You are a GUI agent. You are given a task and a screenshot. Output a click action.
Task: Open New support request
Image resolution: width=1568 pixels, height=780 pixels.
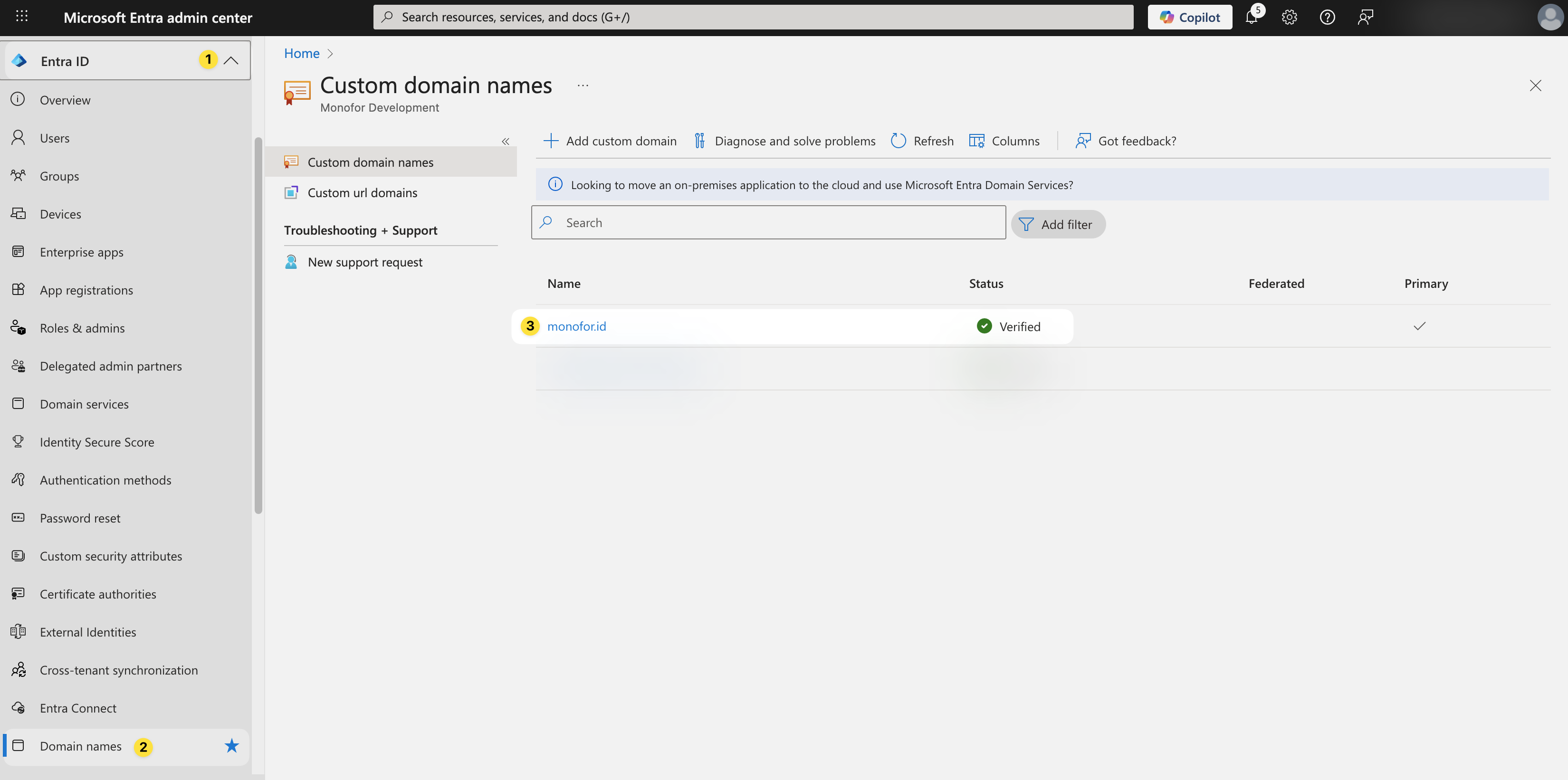pos(364,262)
